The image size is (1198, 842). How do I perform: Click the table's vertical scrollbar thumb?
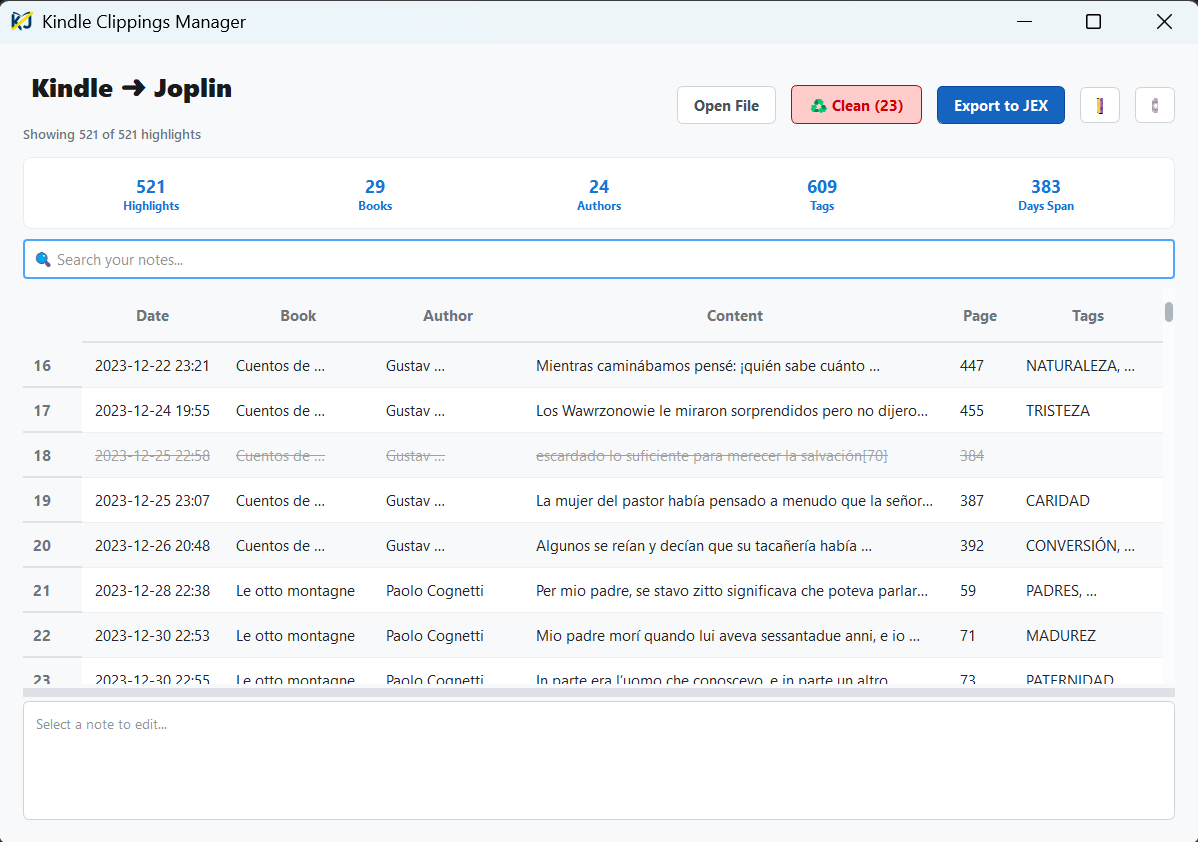[x=1168, y=312]
